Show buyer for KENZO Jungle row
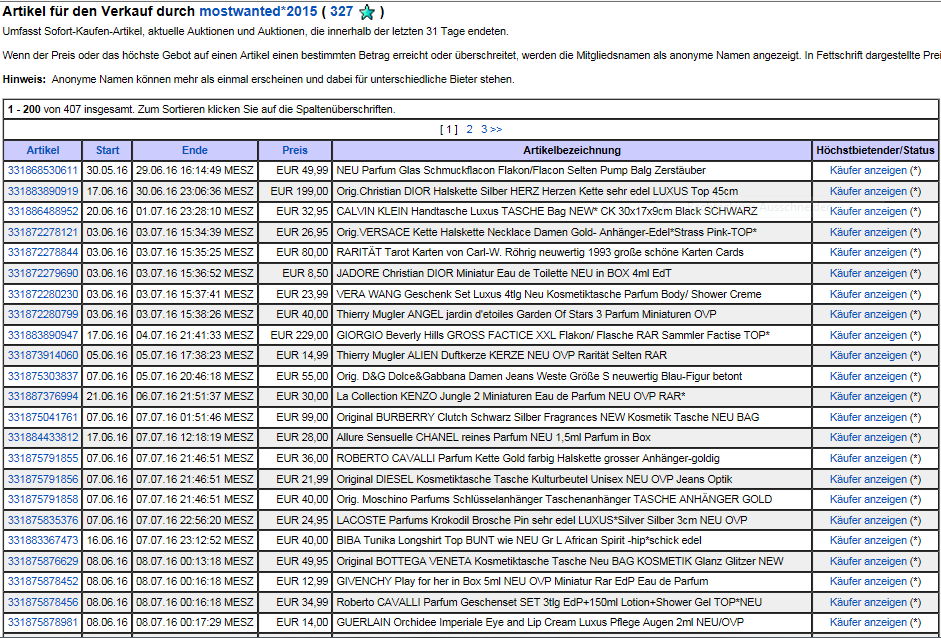 pos(868,396)
